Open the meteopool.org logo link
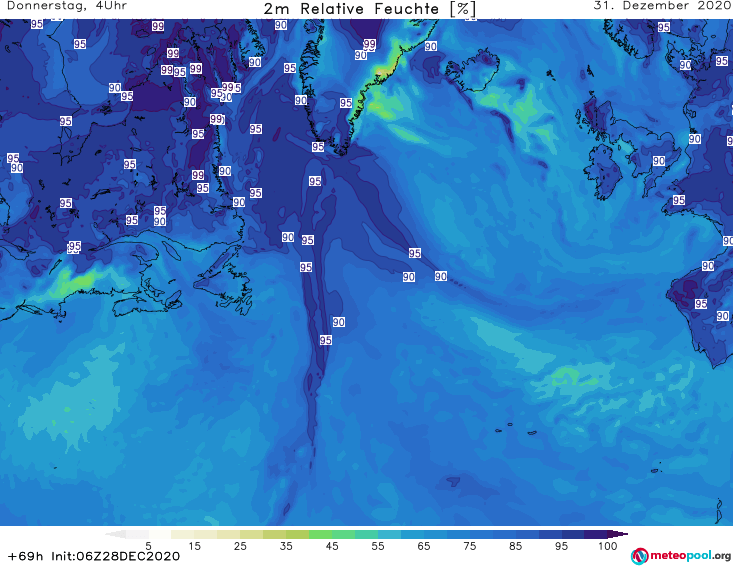 [x=681, y=556]
